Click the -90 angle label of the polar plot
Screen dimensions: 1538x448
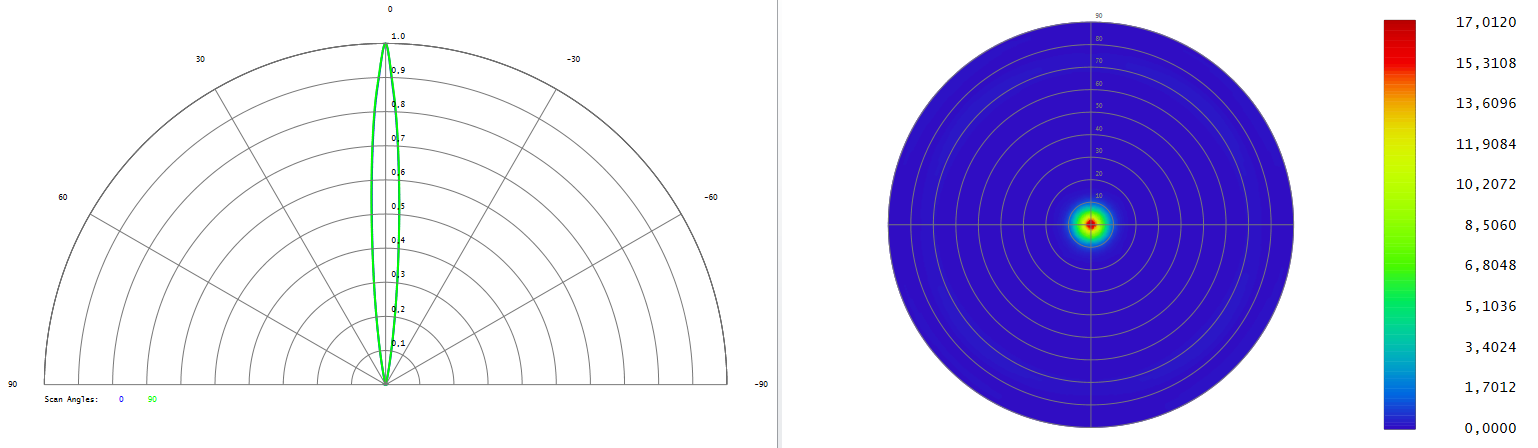(761, 384)
